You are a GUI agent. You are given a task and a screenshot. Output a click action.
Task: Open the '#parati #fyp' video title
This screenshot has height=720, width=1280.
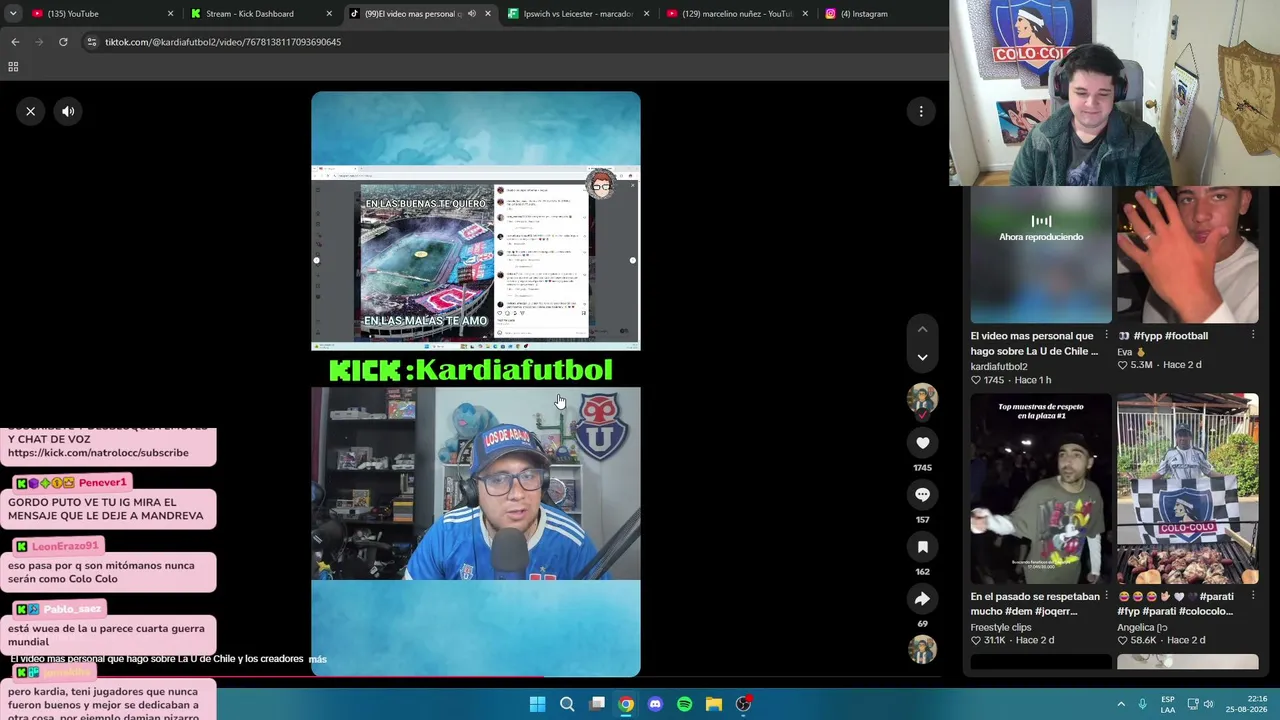pos(1176,604)
